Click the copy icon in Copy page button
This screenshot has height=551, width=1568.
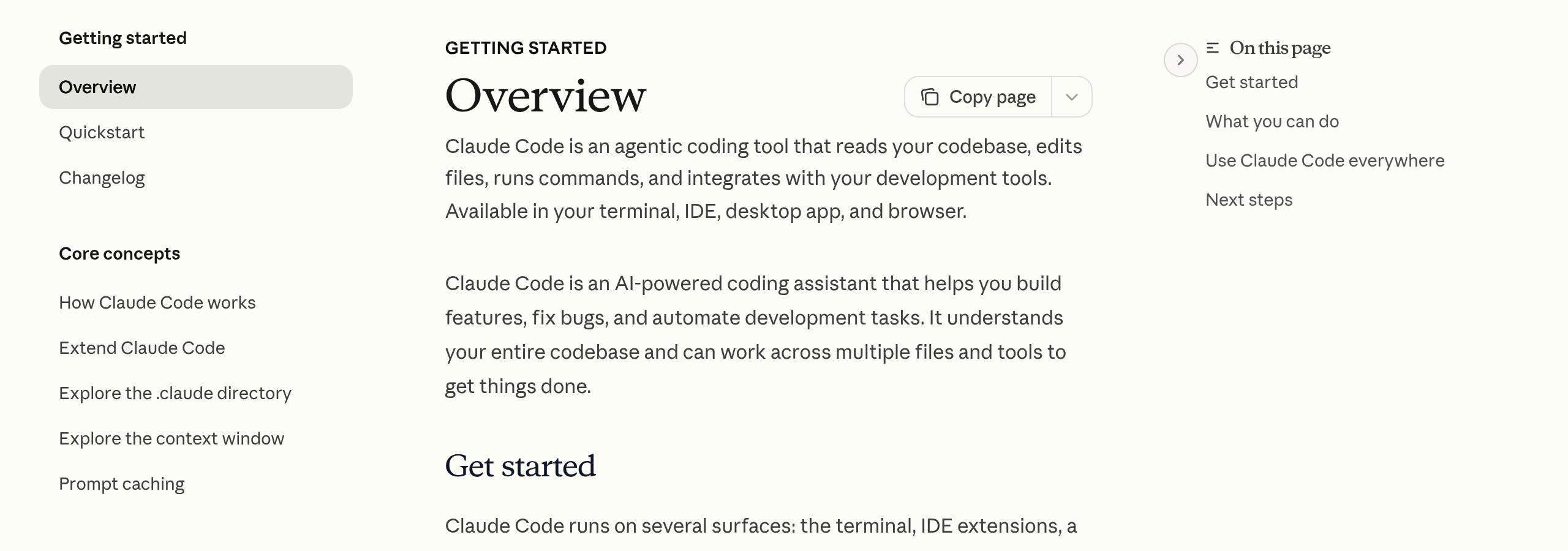[x=930, y=97]
